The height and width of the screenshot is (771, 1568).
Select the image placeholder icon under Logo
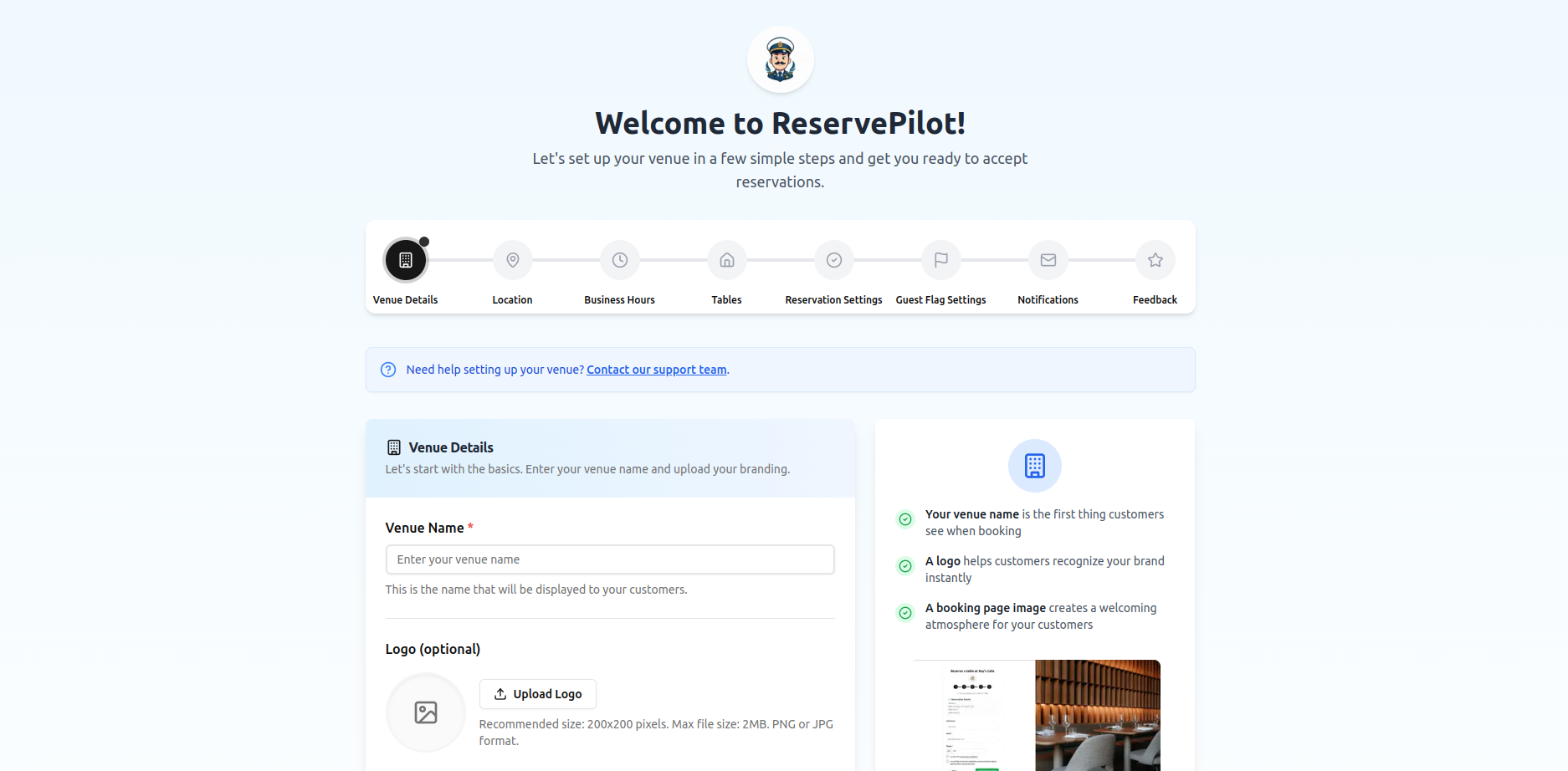tap(425, 712)
